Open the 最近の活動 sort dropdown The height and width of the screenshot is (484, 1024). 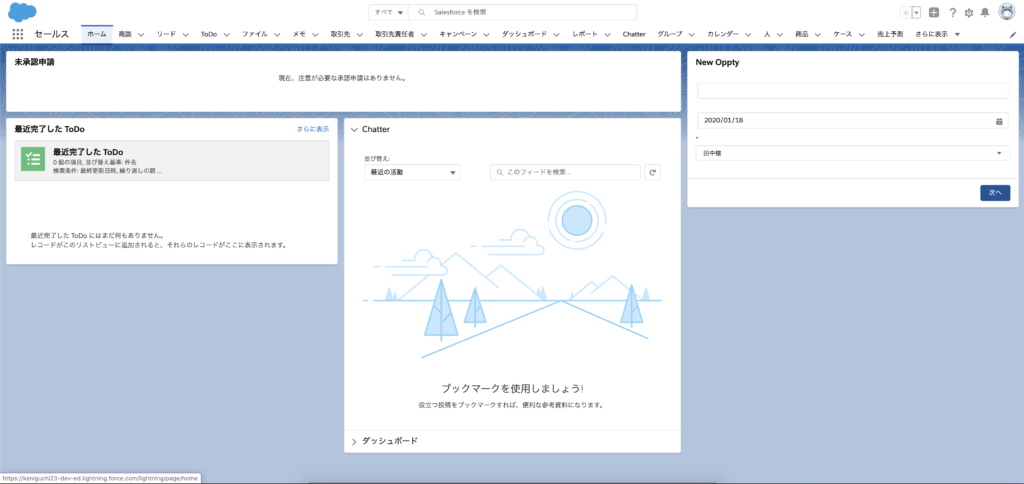412,172
